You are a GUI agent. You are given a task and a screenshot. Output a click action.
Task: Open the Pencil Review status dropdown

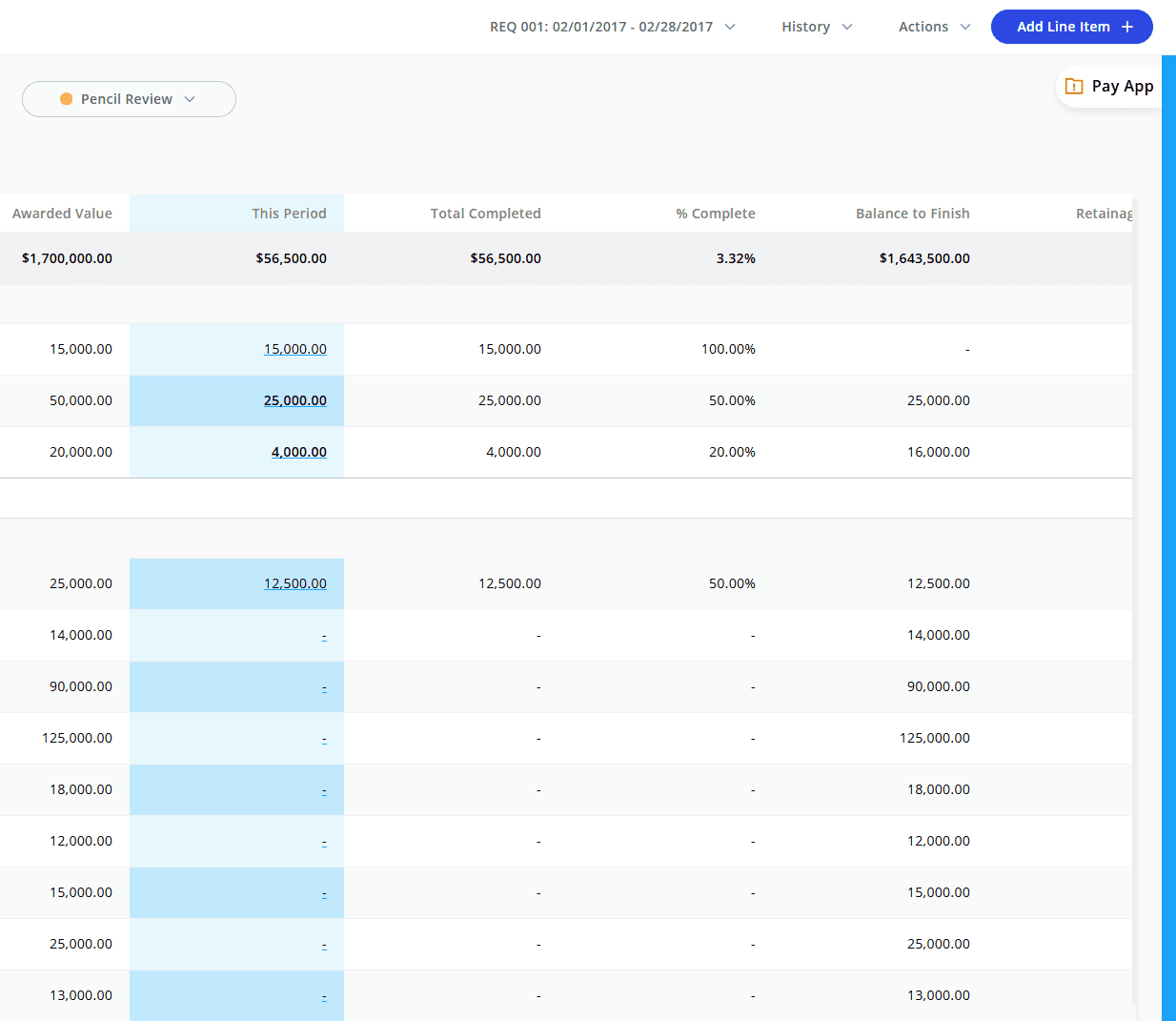click(129, 99)
